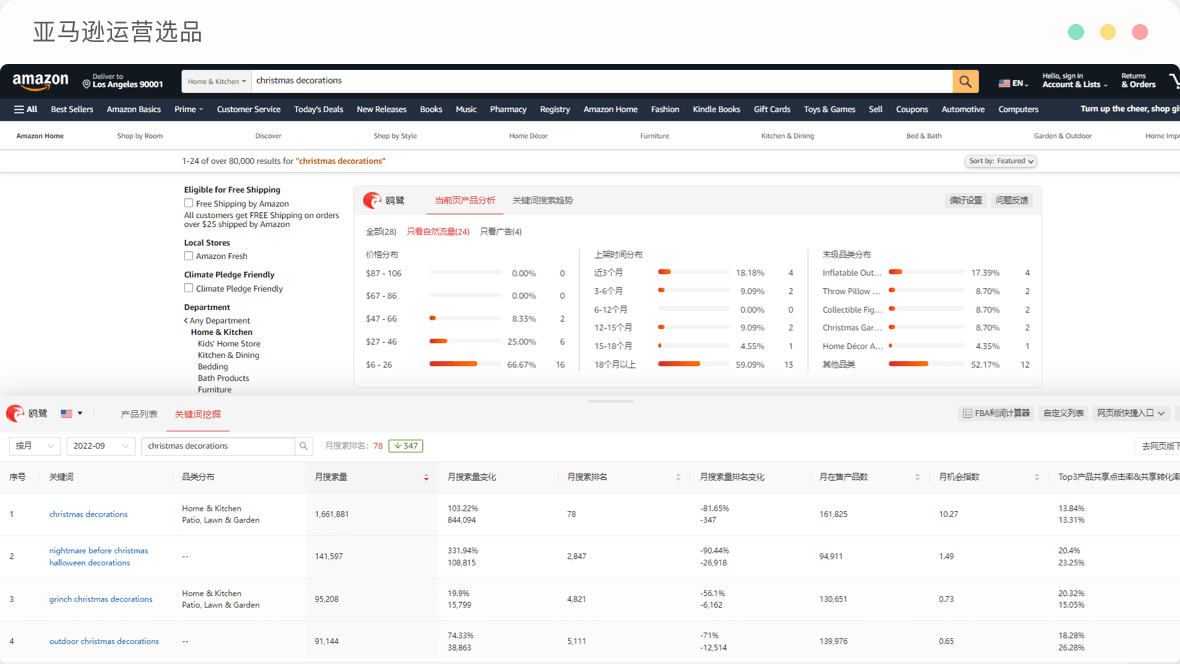
Task: Click Kids' Home Store department link
Action: 229,344
